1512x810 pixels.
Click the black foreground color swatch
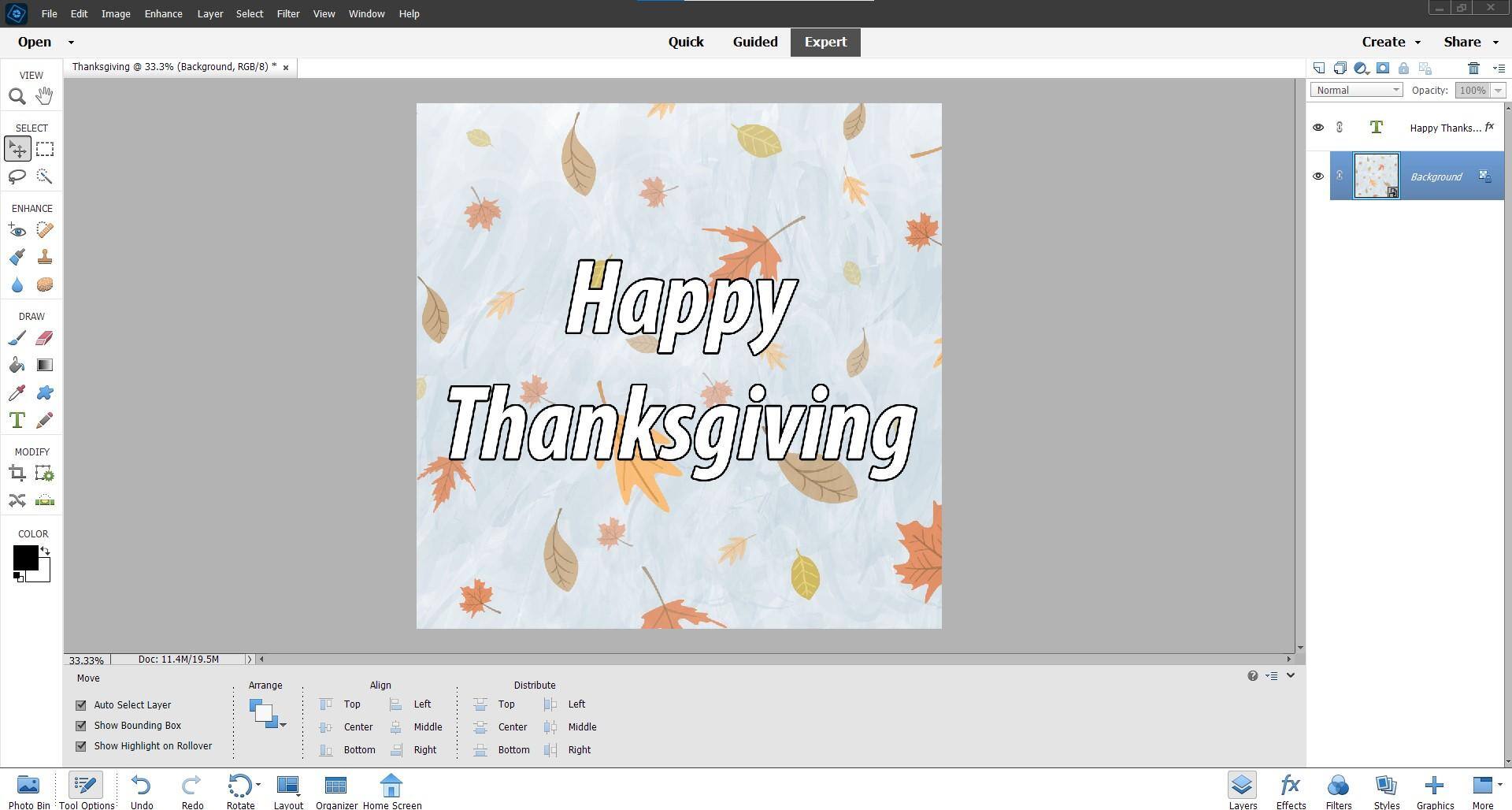(24, 557)
